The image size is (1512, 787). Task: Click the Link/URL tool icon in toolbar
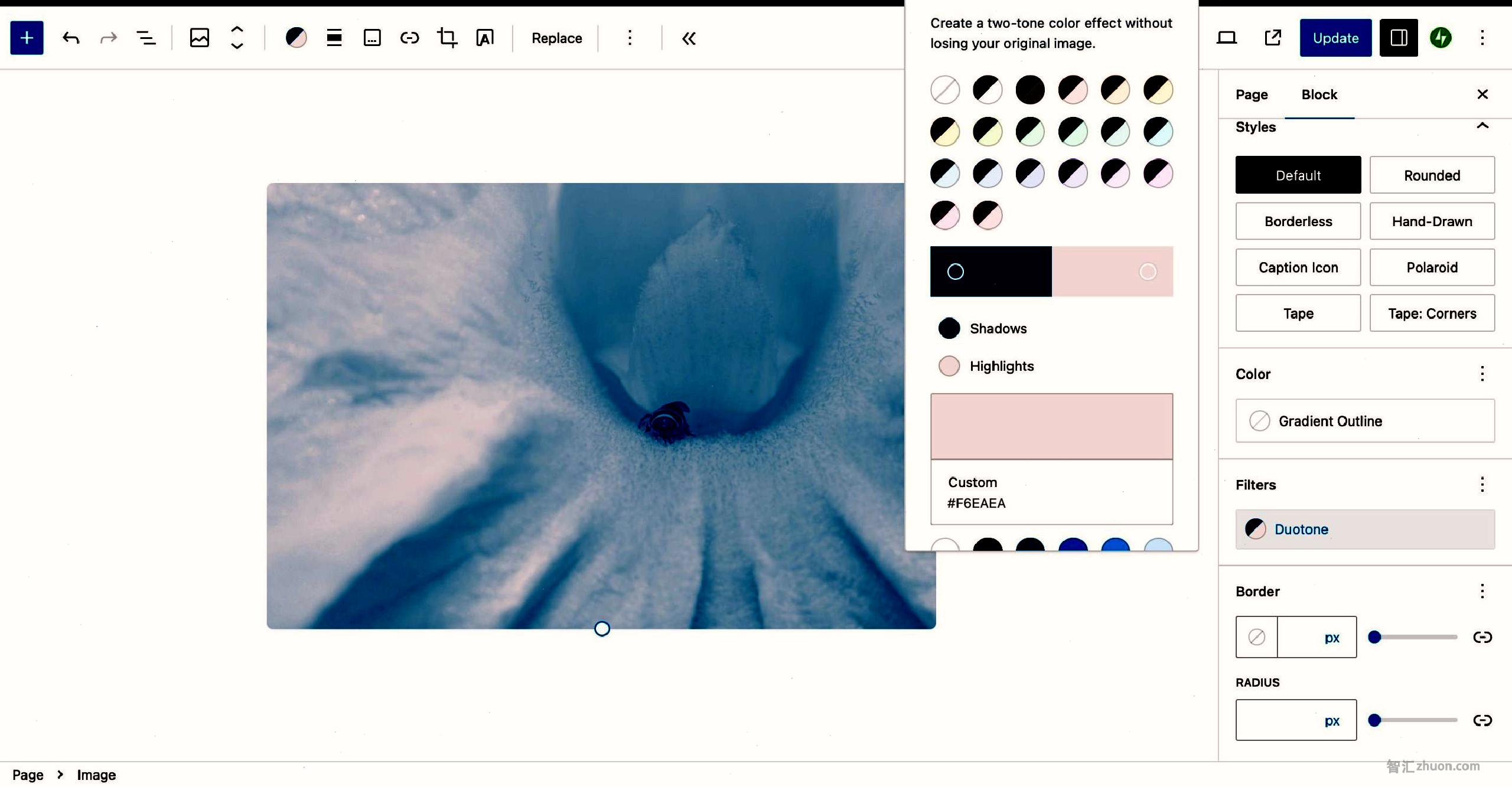tap(408, 38)
